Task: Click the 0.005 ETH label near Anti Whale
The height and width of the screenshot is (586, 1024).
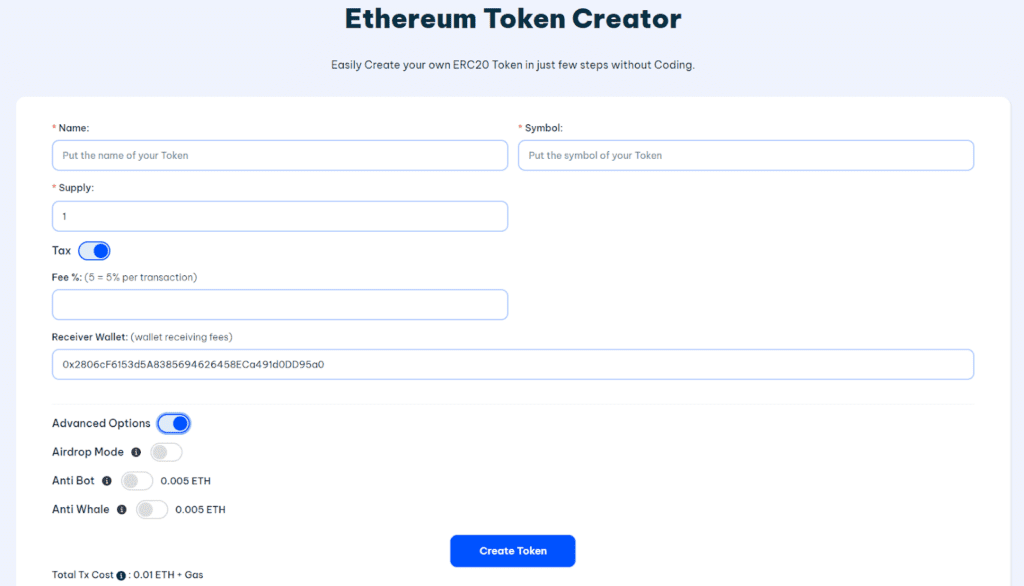Action: coord(202,510)
